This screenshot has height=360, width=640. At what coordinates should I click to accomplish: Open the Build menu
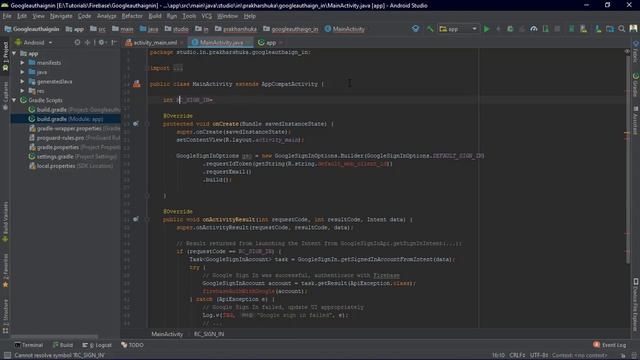point(155,16)
